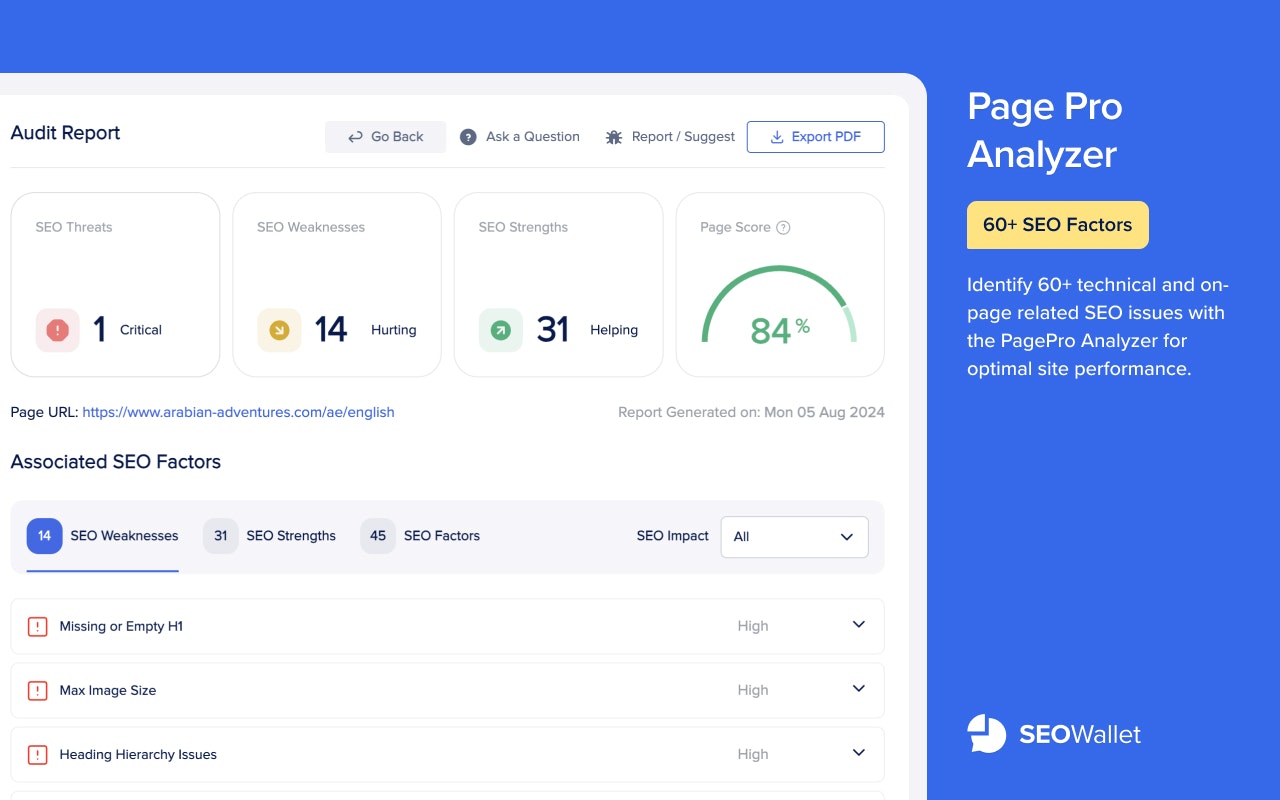
Task: Click the Report Generated on date text
Action: tap(751, 412)
